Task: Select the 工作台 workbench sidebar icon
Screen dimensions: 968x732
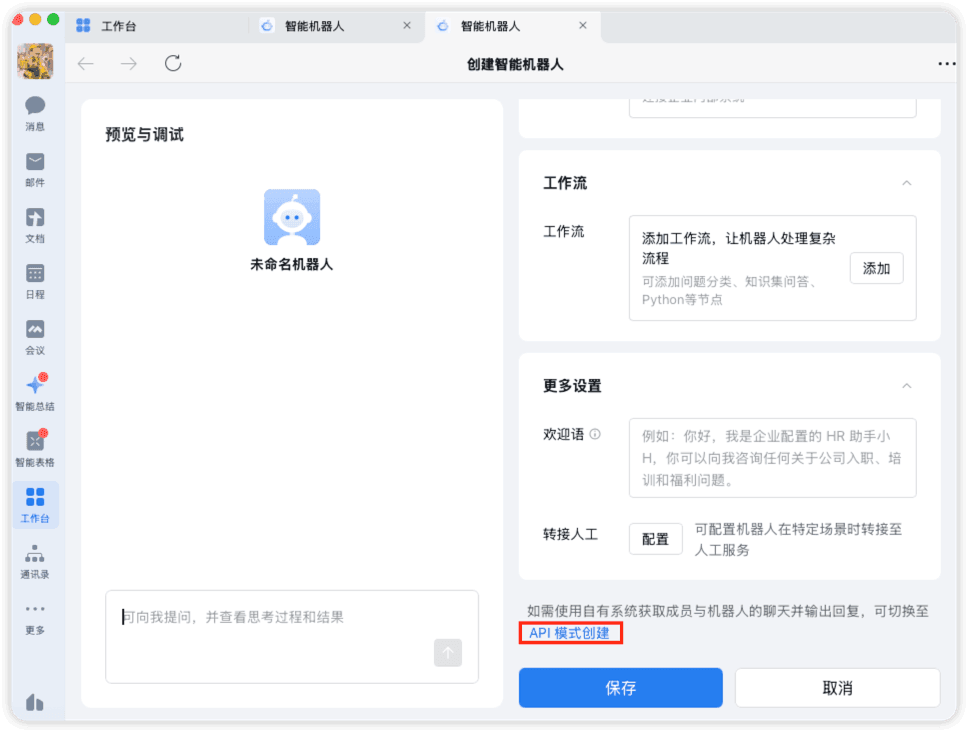Action: tap(35, 505)
